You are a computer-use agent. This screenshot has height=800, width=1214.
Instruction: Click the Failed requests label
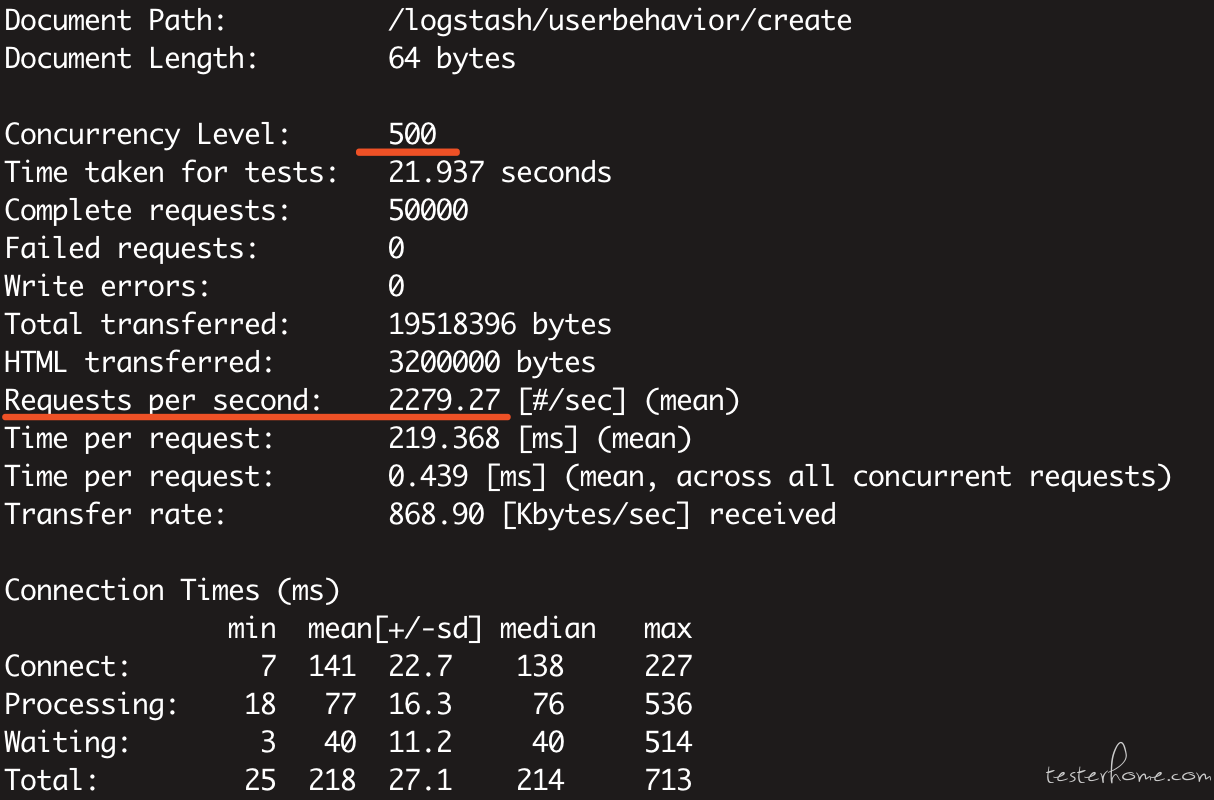coord(131,248)
